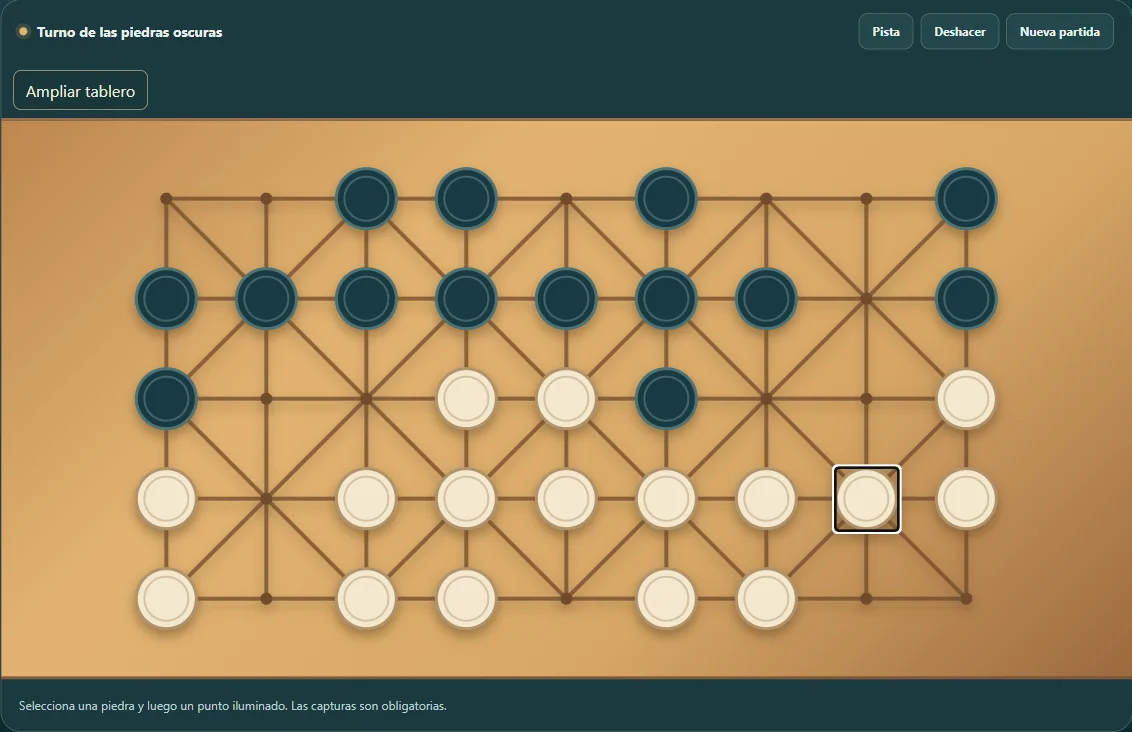Choose the empty point in second row, eighth column

click(866, 299)
